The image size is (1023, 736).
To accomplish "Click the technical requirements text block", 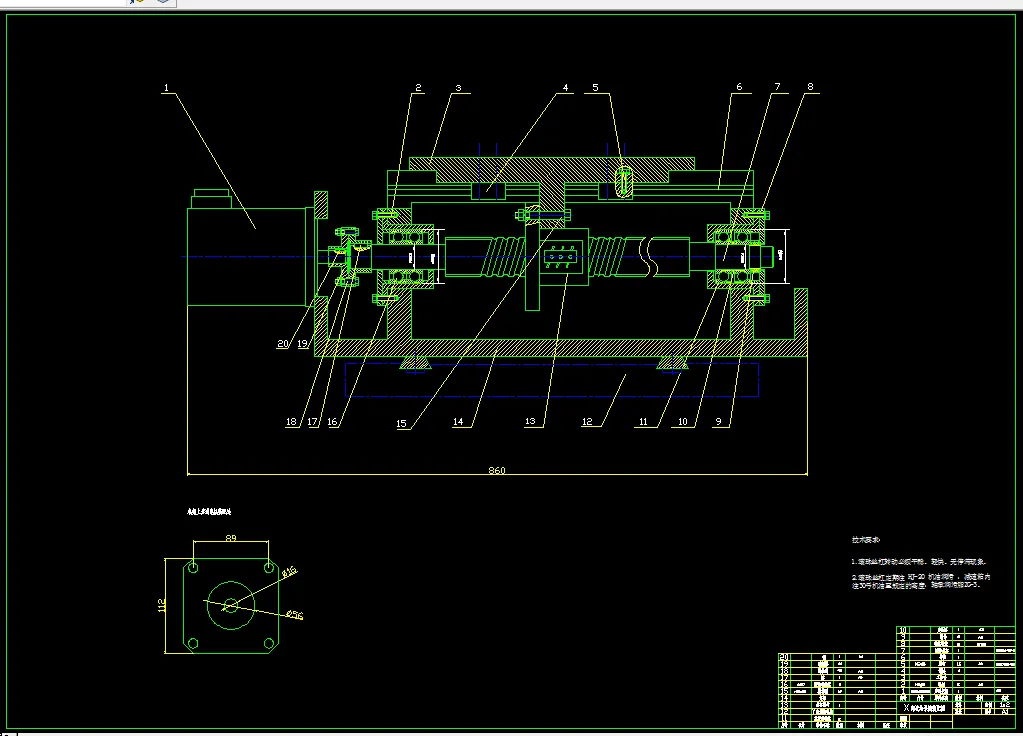I will pyautogui.click(x=921, y=563).
